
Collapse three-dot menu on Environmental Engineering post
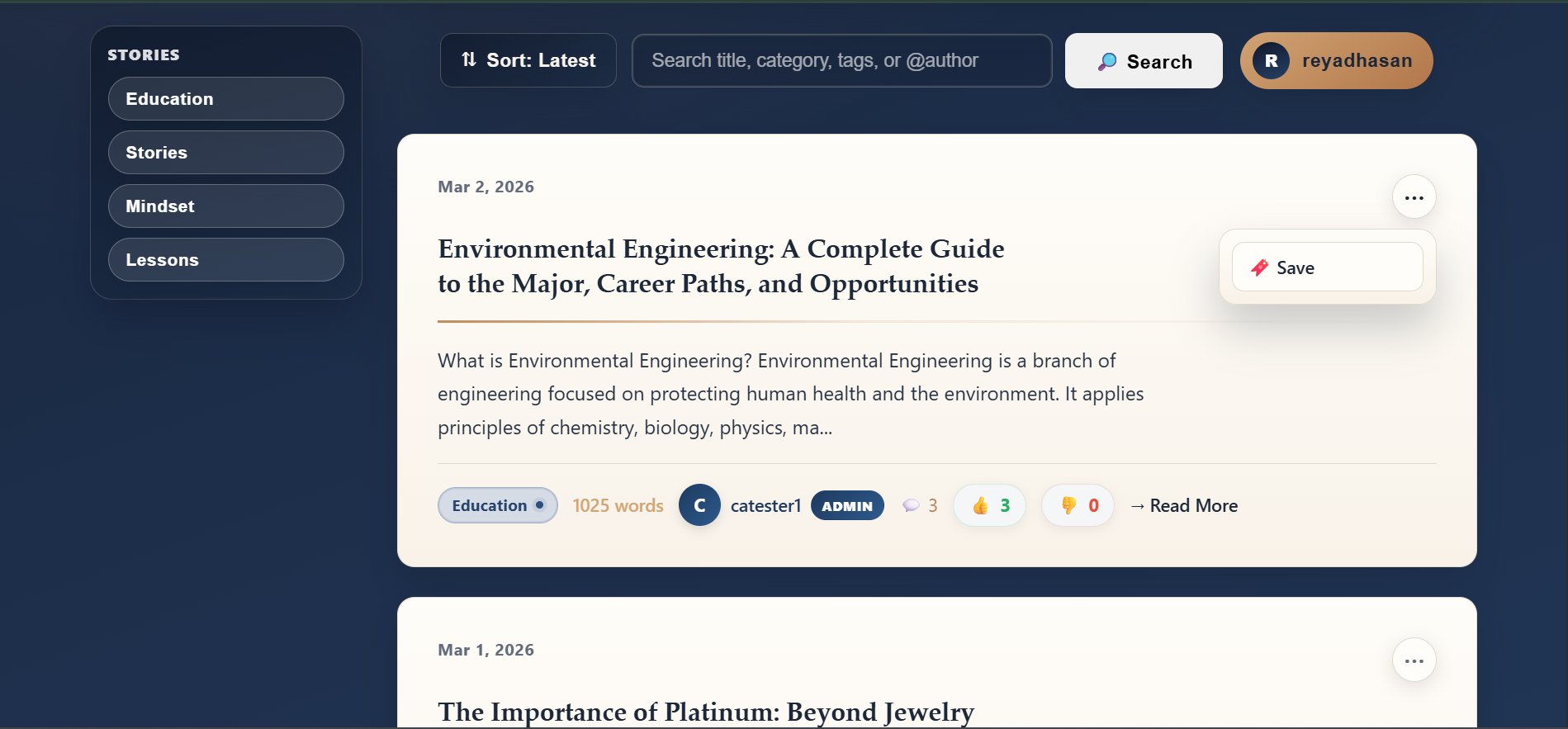[x=1414, y=197]
